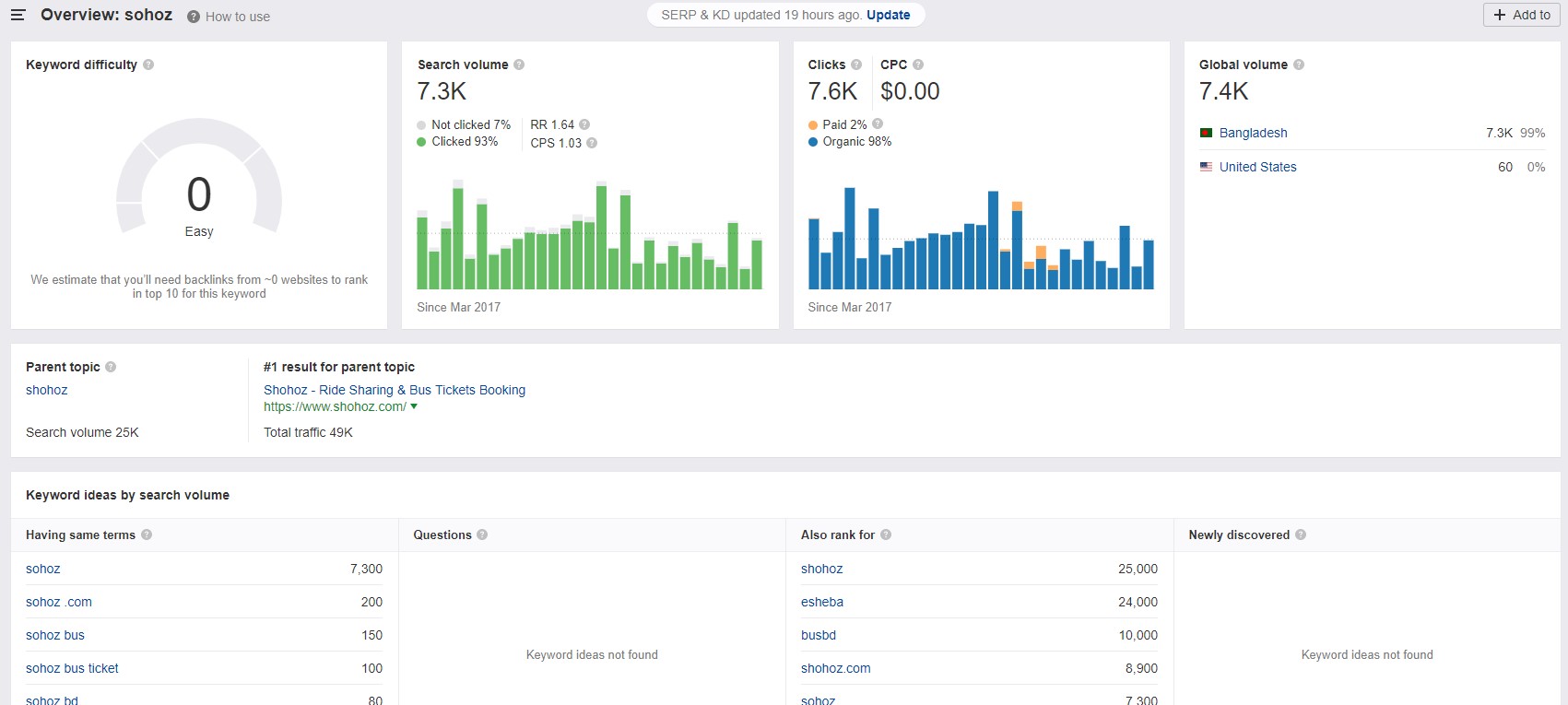Click the Add to button
1568x705 pixels.
coord(1522,15)
